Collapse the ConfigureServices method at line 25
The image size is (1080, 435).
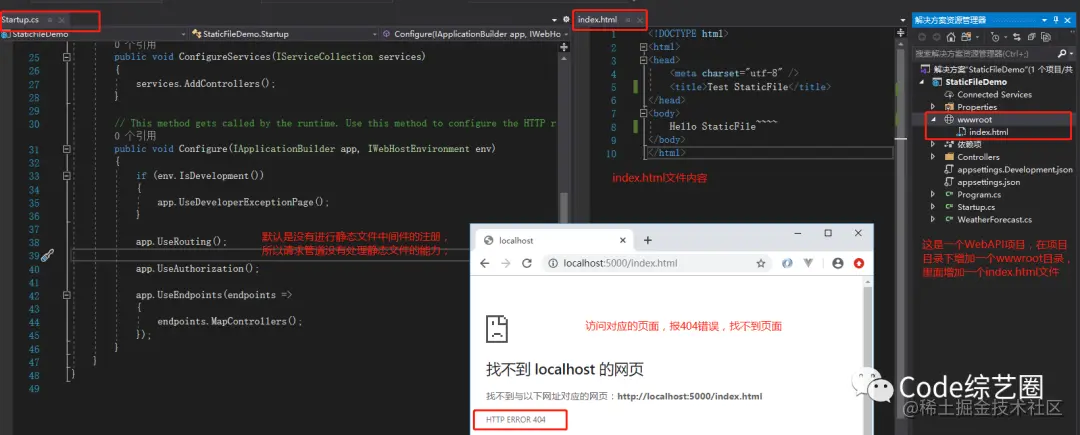[67, 58]
